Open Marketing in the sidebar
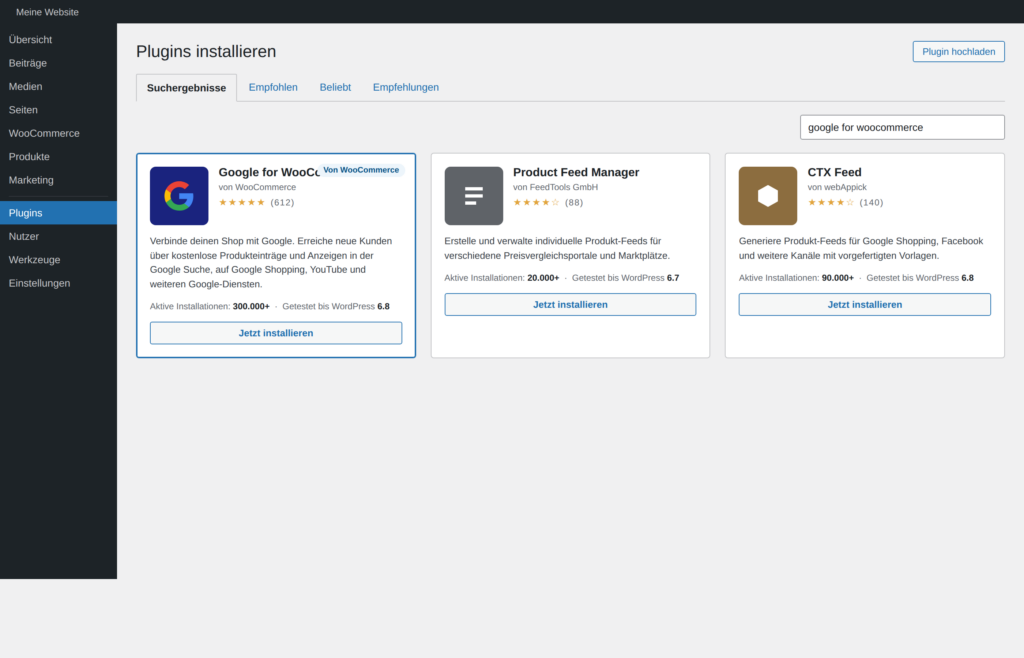This screenshot has height=658, width=1024. [58, 180]
